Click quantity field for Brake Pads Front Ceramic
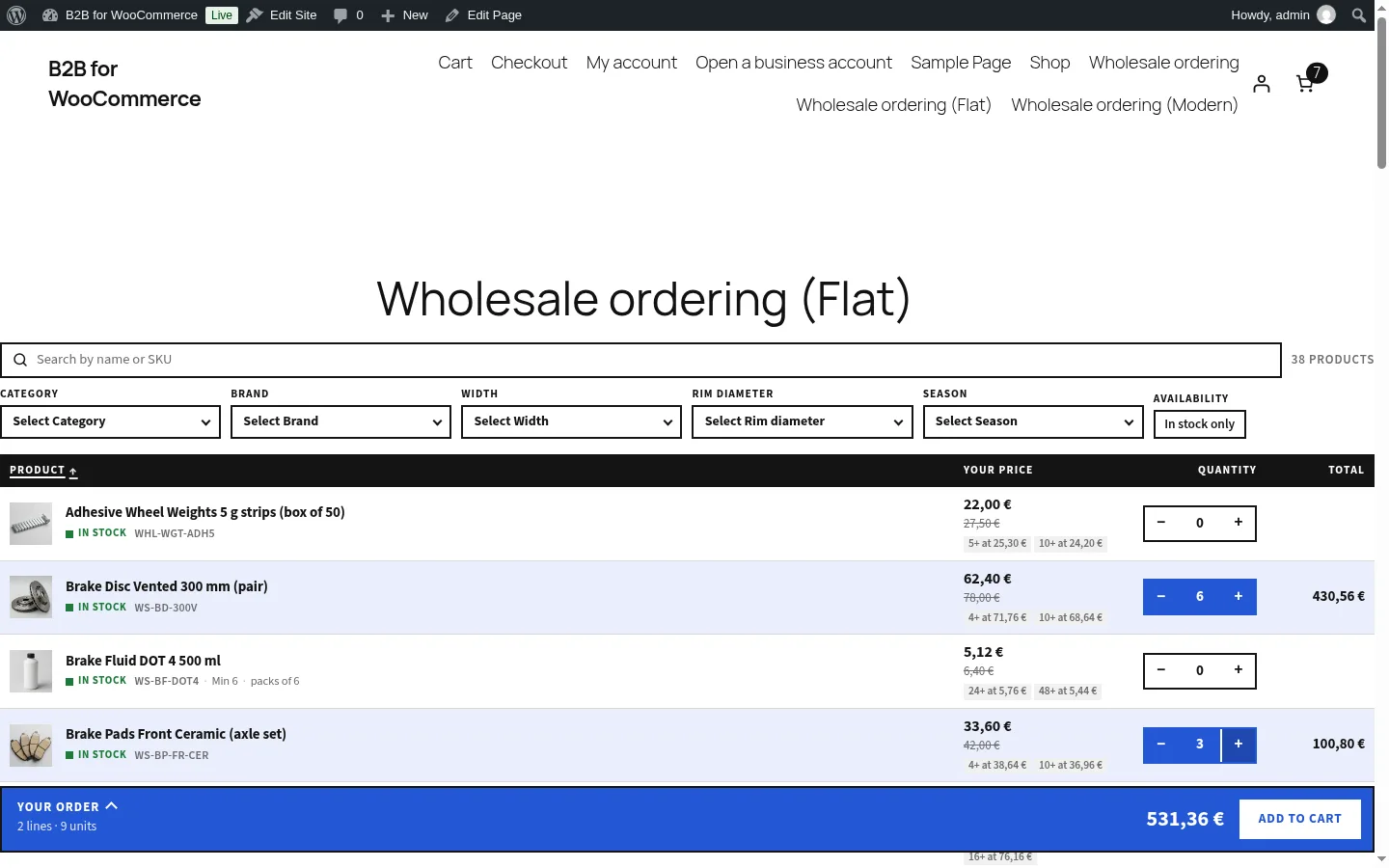This screenshot has height=868, width=1389. coord(1200,745)
